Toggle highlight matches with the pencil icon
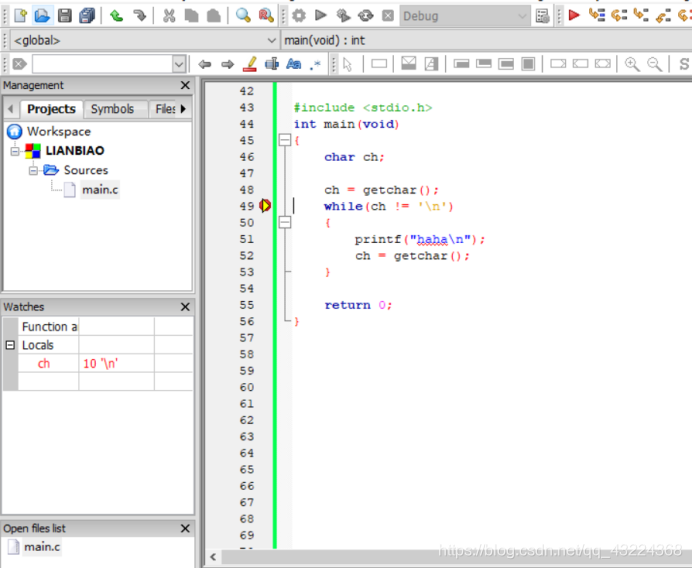 250,64
